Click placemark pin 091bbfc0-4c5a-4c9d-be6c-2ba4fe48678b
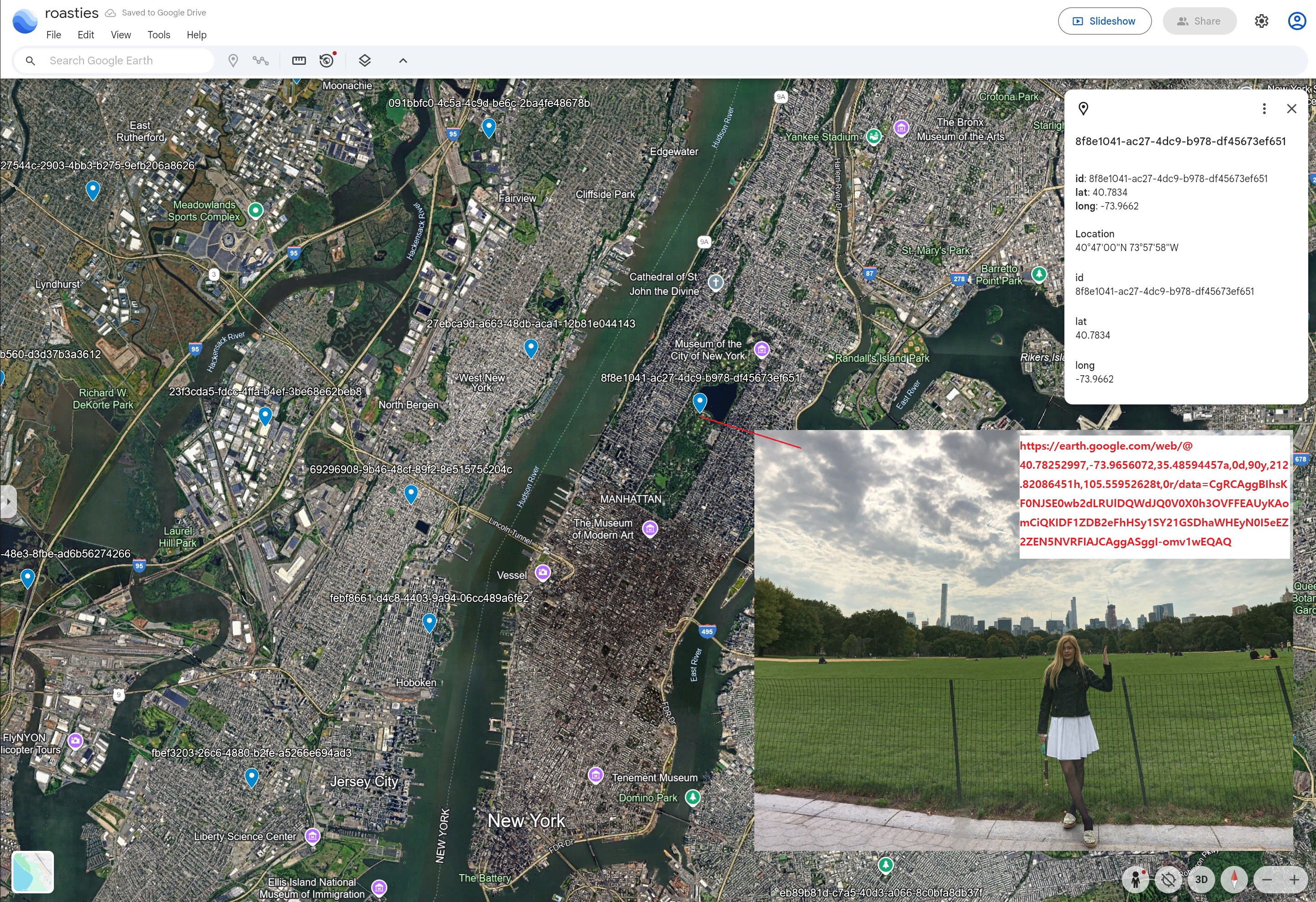This screenshot has height=902, width=1316. tap(489, 128)
